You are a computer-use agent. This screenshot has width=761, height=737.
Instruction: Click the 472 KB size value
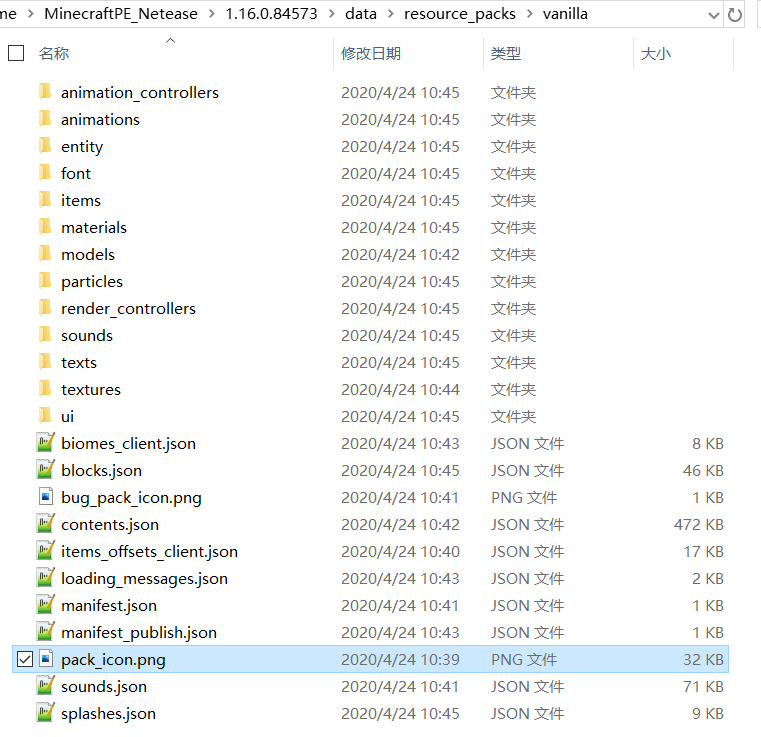click(698, 524)
